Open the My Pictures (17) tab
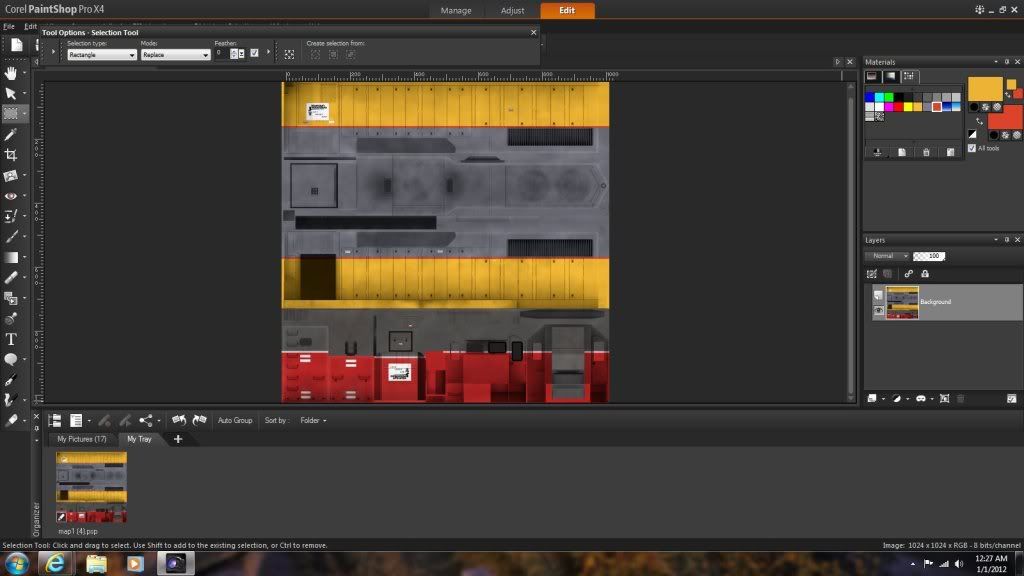 (81, 439)
